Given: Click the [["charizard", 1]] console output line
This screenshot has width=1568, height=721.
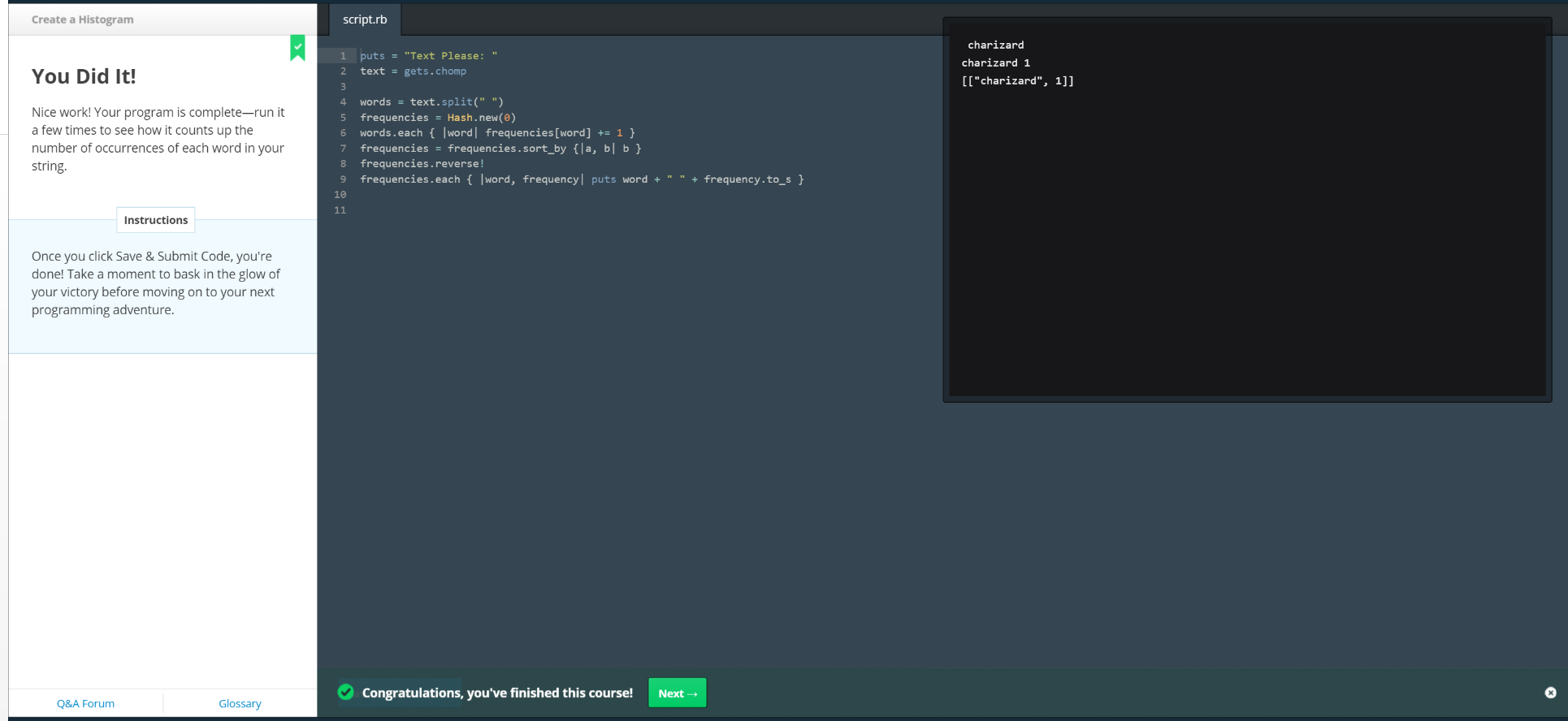Looking at the screenshot, I should 1017,81.
